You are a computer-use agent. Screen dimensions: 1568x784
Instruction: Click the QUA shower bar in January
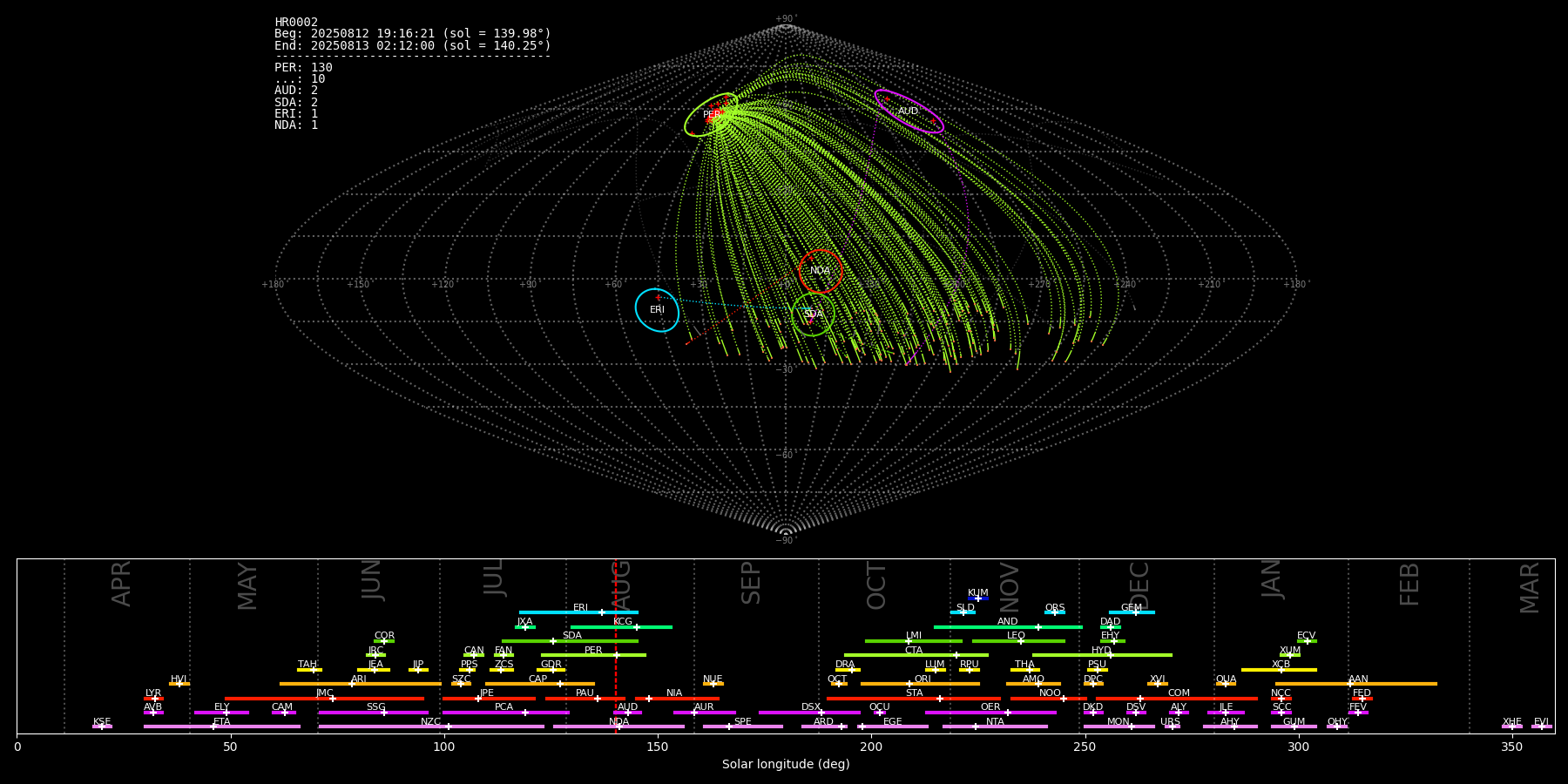pyautogui.click(x=1226, y=684)
